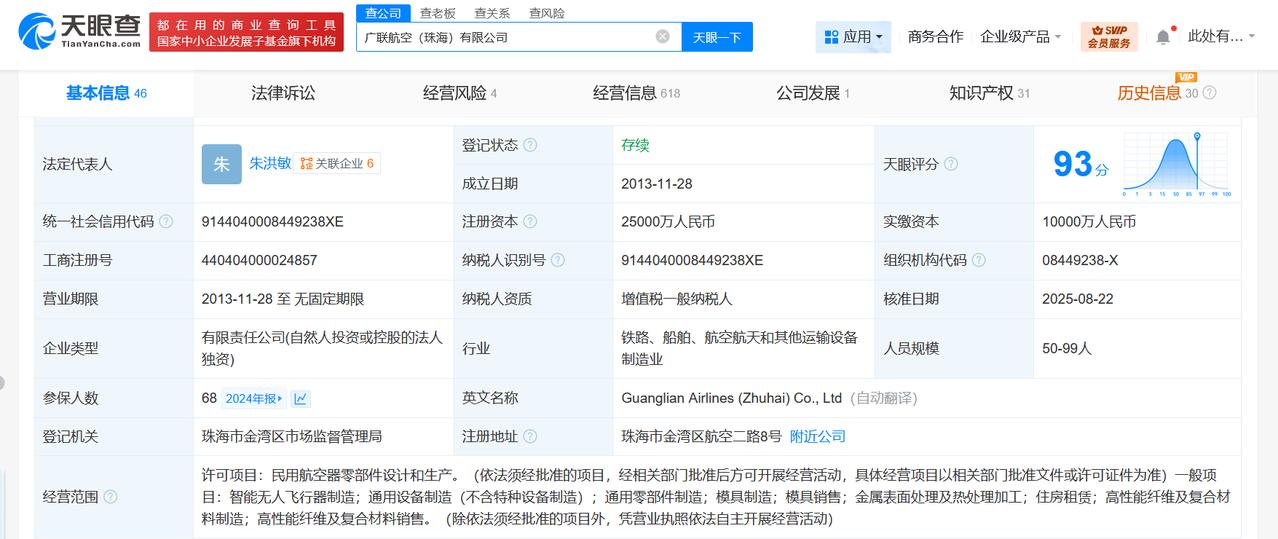Open the 知识产权 tab
1278x539 pixels.
tap(989, 93)
